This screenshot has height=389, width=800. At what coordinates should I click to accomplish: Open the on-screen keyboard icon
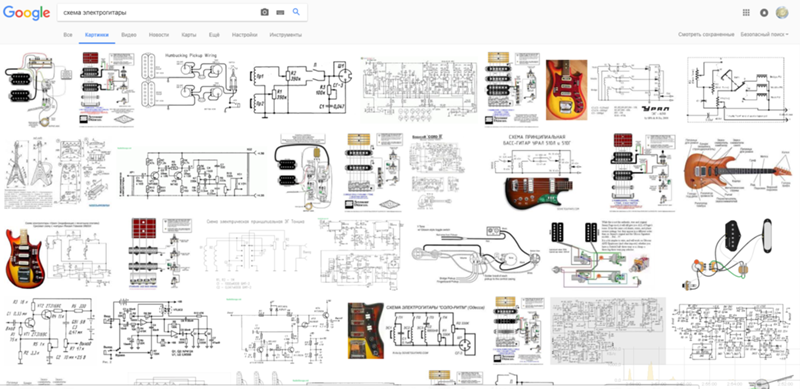pyautogui.click(x=280, y=12)
